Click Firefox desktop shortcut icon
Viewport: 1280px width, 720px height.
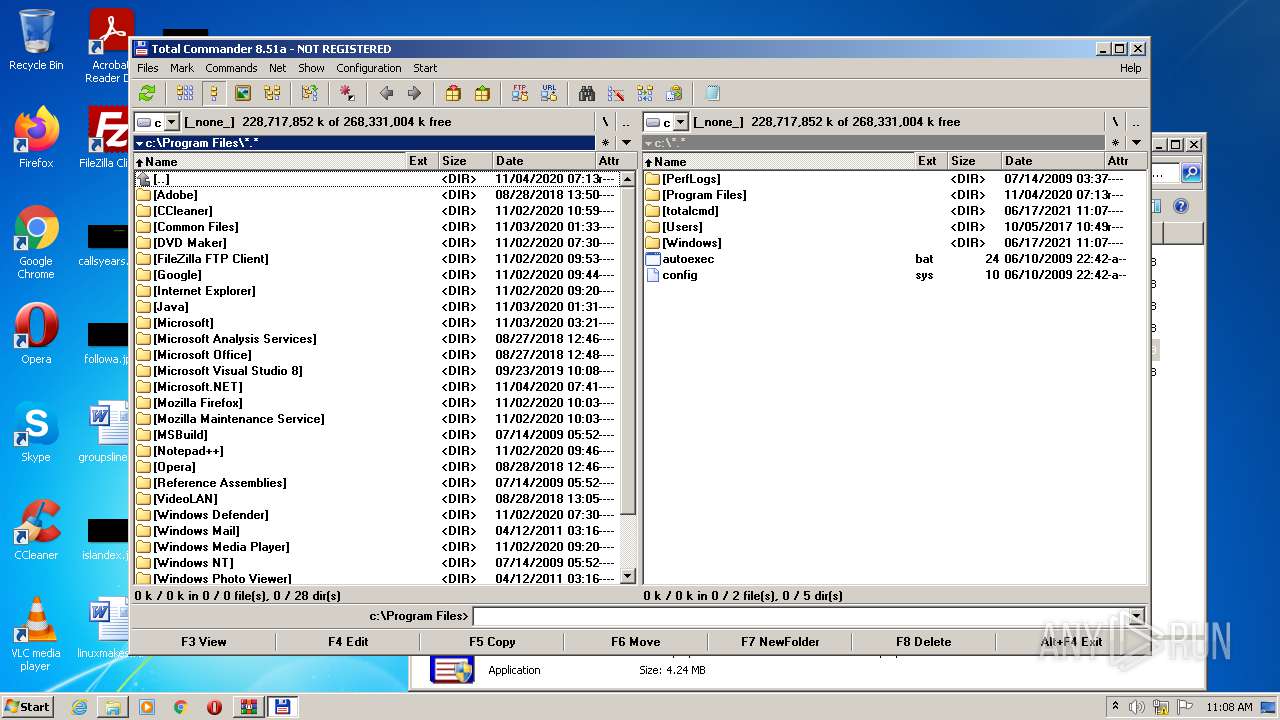tap(36, 138)
